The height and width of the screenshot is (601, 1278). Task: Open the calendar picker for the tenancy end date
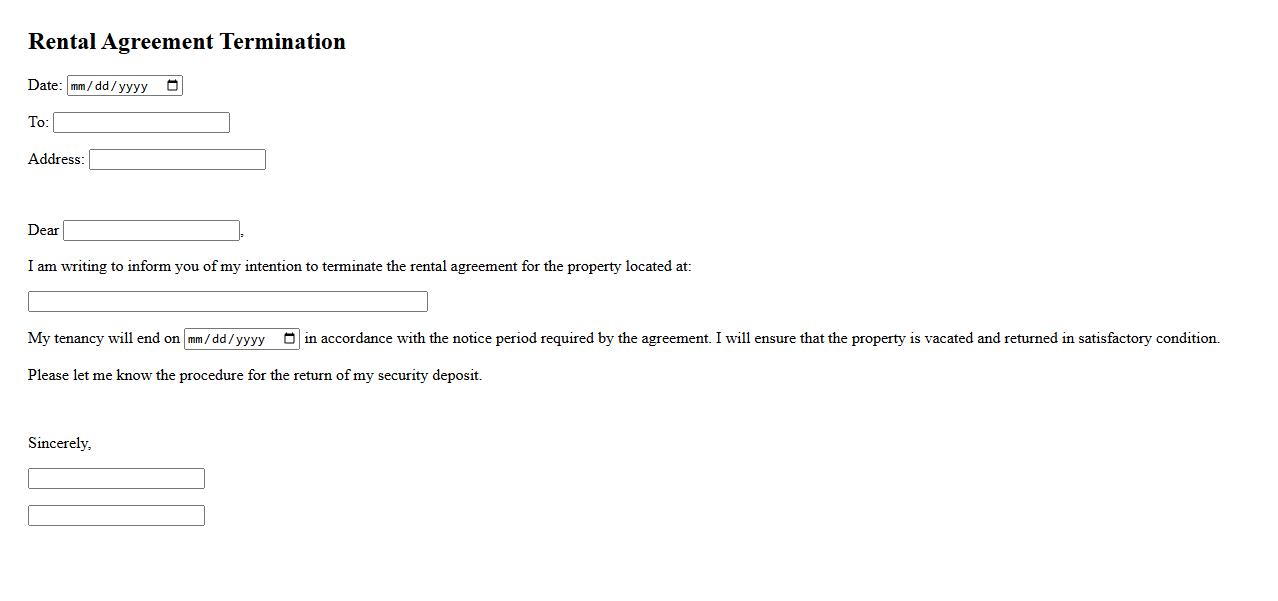coord(290,339)
